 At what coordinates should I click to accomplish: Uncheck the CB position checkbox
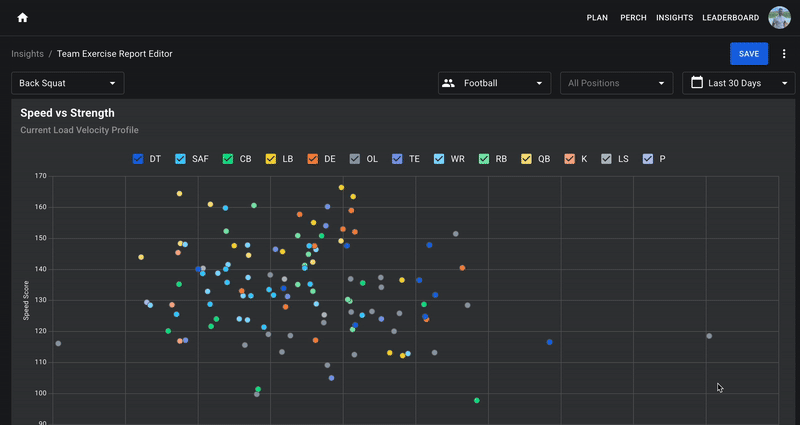pos(228,159)
